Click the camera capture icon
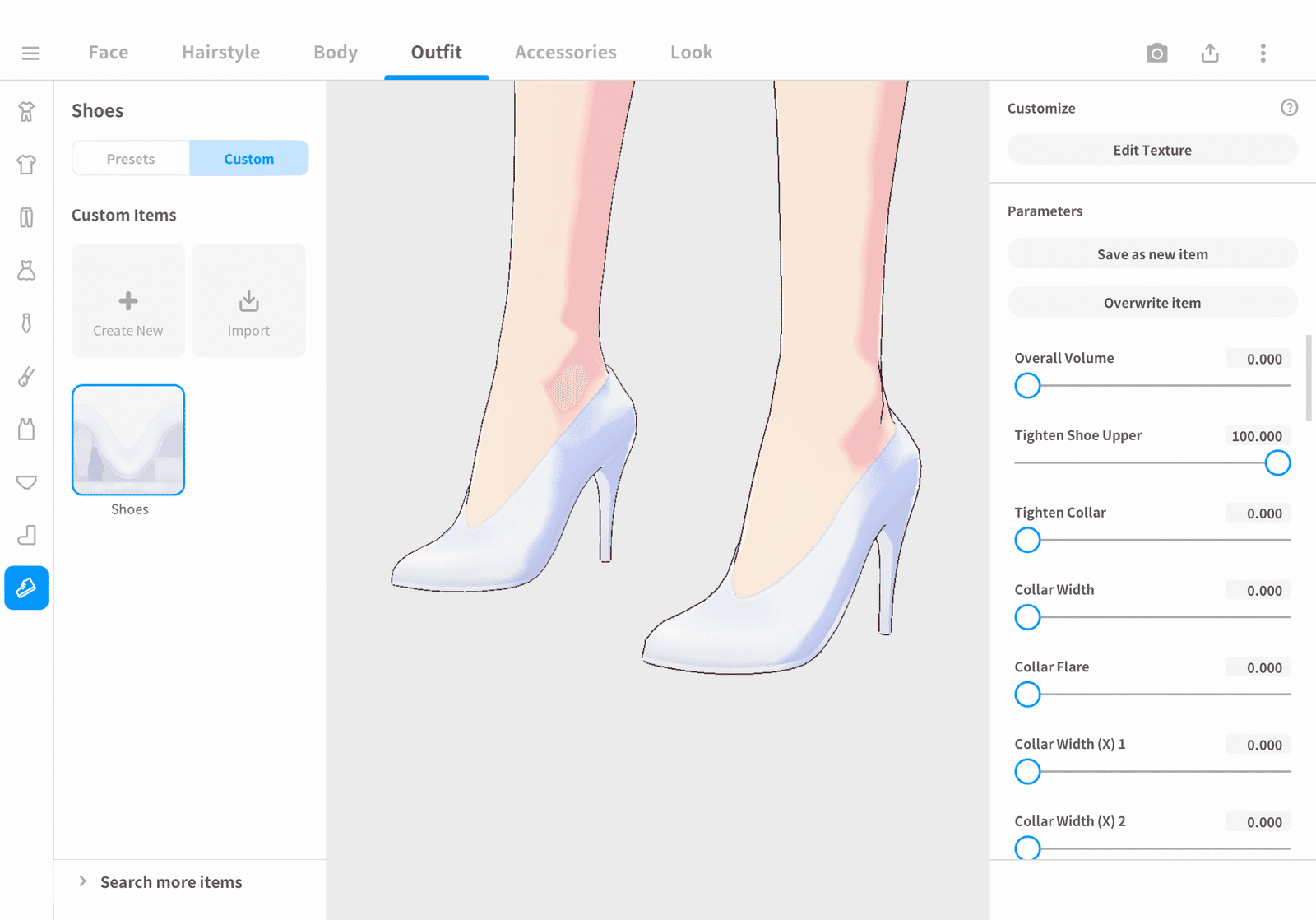Viewport: 1316px width, 920px height. coord(1156,53)
